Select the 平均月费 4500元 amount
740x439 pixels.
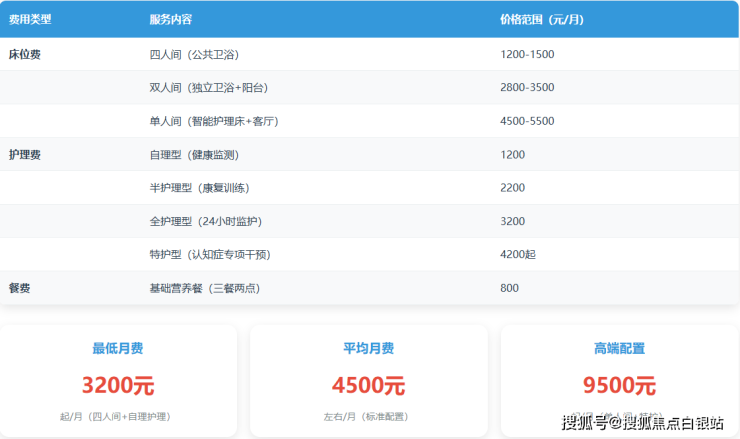point(368,385)
